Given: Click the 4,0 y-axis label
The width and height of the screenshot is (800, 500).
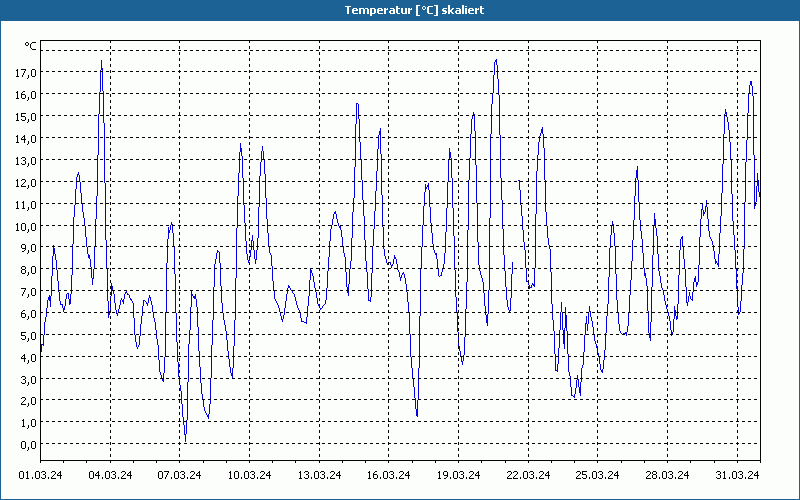Looking at the screenshot, I should pos(29,357).
